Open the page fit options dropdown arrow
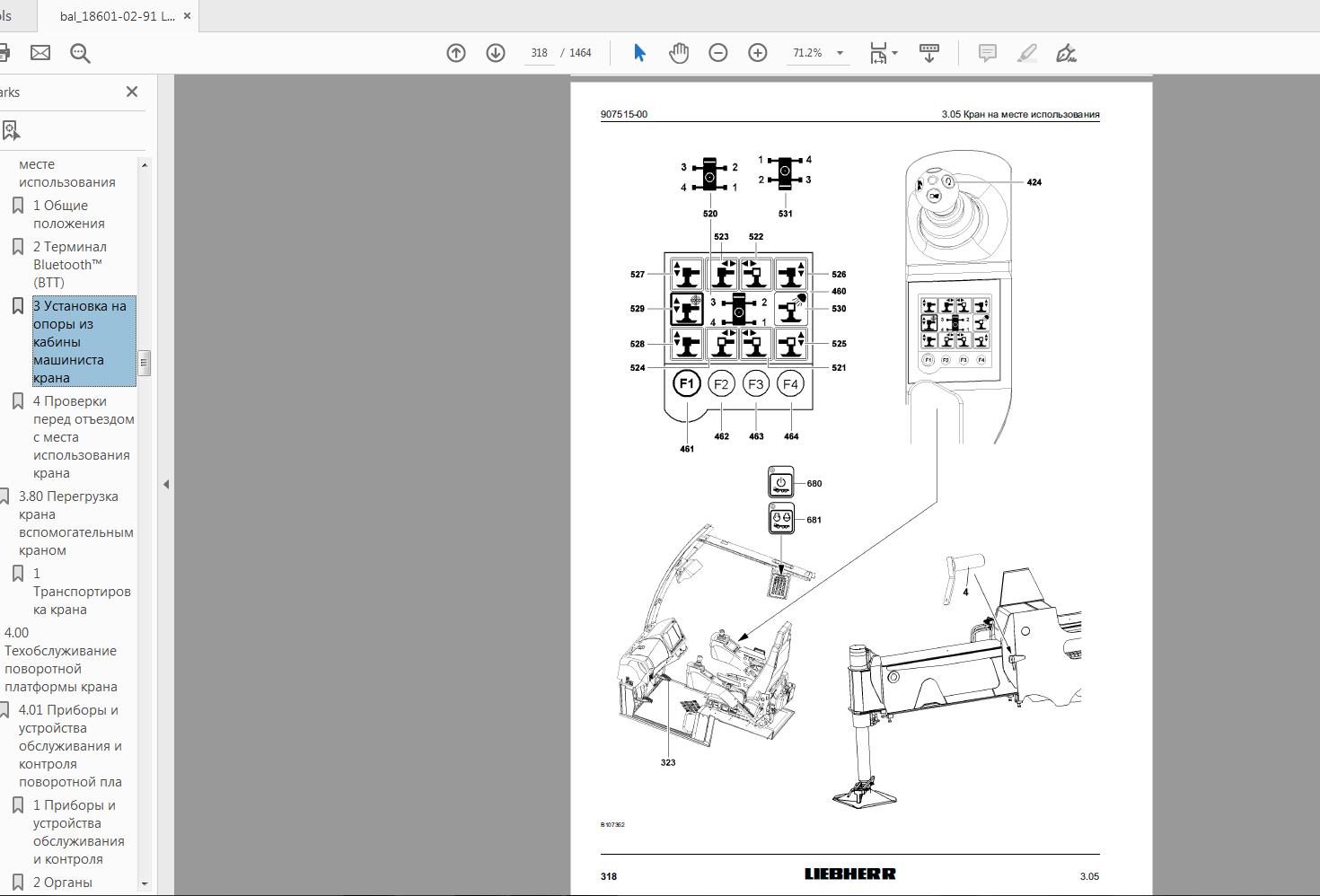Screen dimensions: 1320x896 (893, 52)
